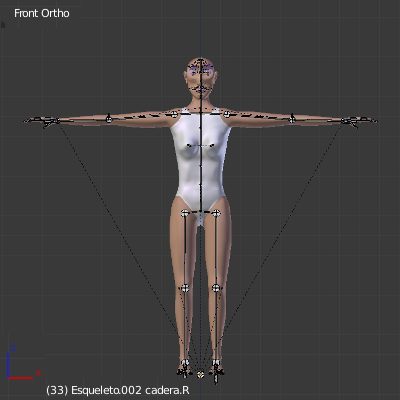Select the thigh bone of the screen-left leg

(x=185, y=250)
